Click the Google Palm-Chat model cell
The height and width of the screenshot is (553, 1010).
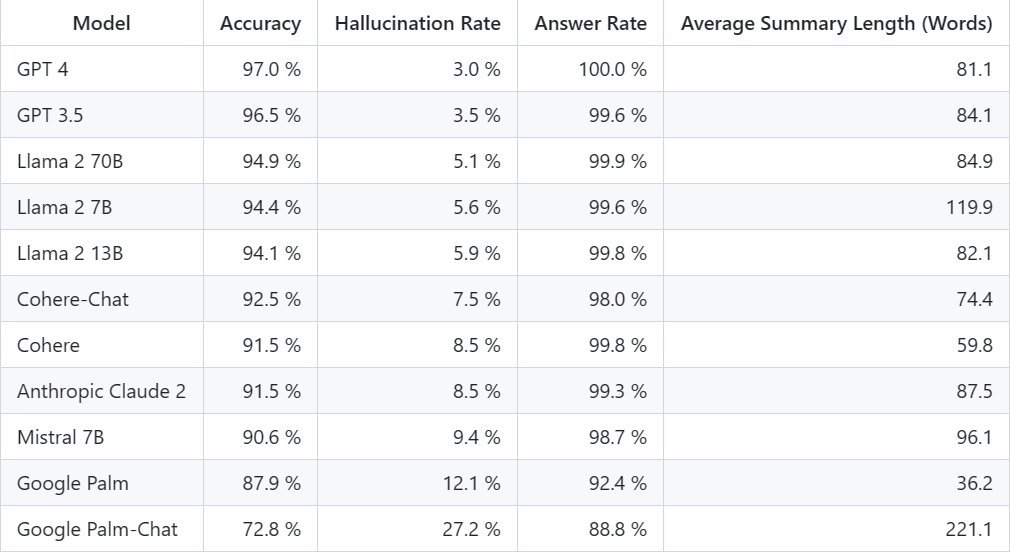[102, 529]
